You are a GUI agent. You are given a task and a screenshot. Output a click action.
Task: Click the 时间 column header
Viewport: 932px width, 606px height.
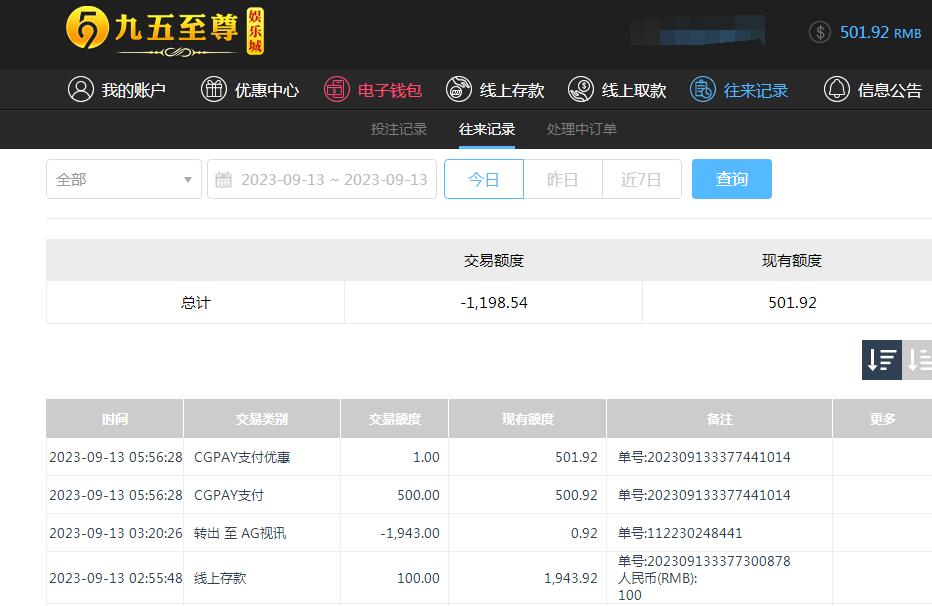point(115,419)
